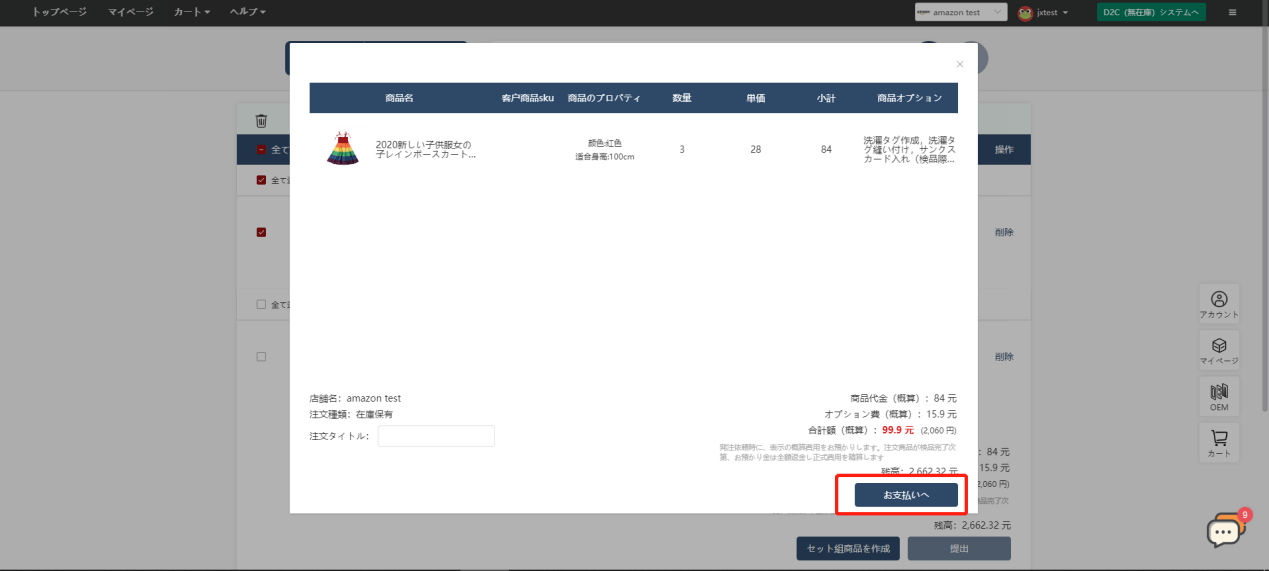Open the chat support bubble
Screen dimensions: 1269x571
click(1224, 533)
